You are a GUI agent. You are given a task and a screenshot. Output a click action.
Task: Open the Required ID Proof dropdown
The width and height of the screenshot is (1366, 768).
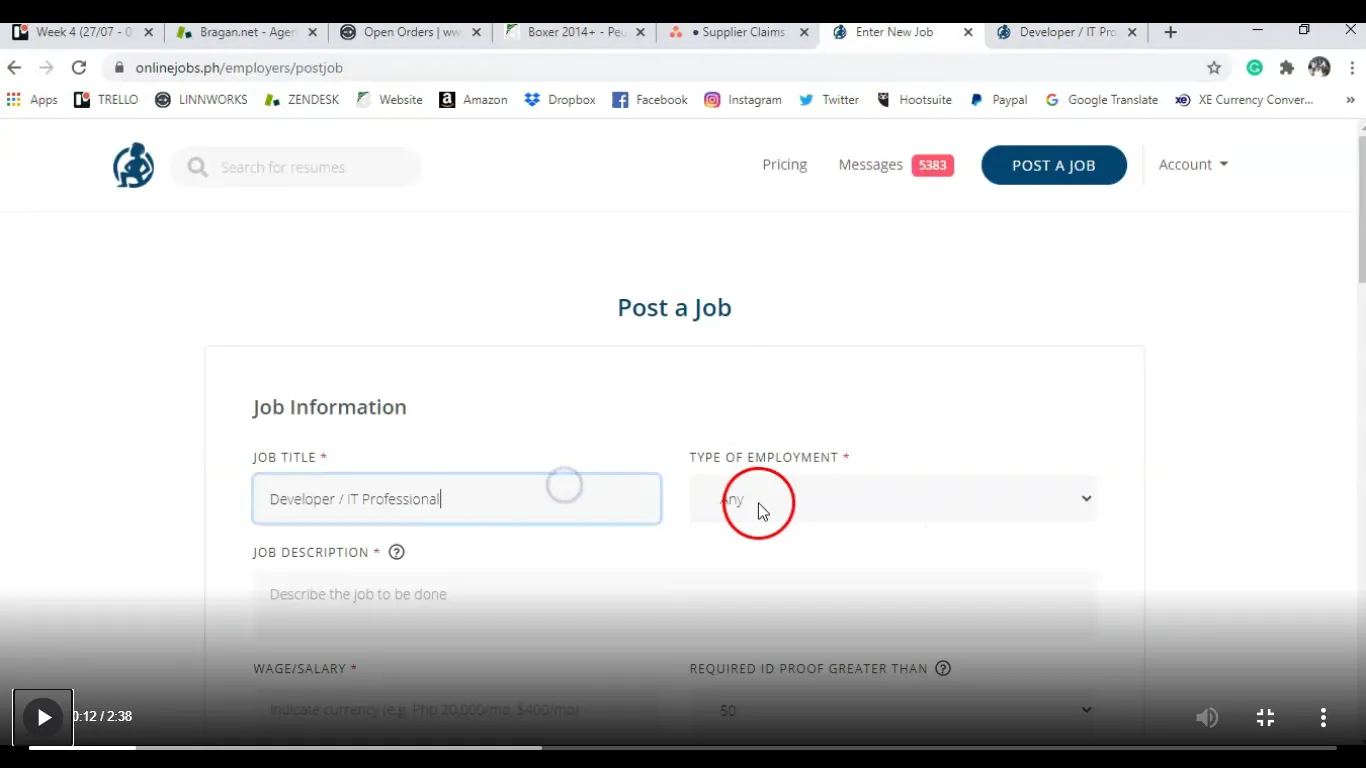[893, 710]
